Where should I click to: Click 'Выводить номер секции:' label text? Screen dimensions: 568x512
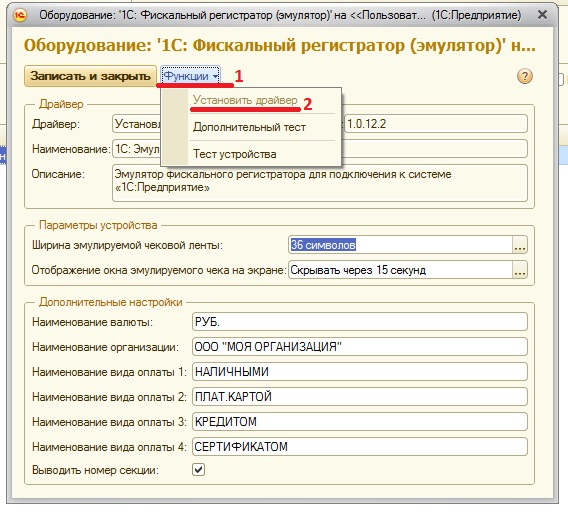click(95, 470)
